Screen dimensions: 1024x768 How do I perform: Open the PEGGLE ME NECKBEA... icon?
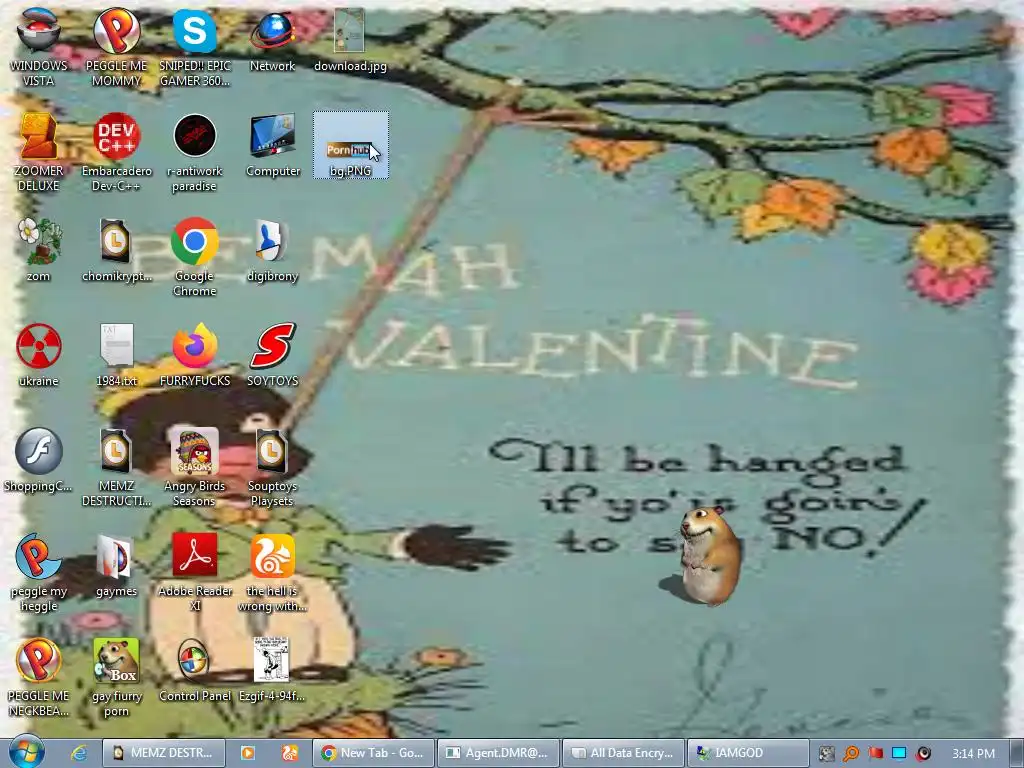[x=39, y=677]
